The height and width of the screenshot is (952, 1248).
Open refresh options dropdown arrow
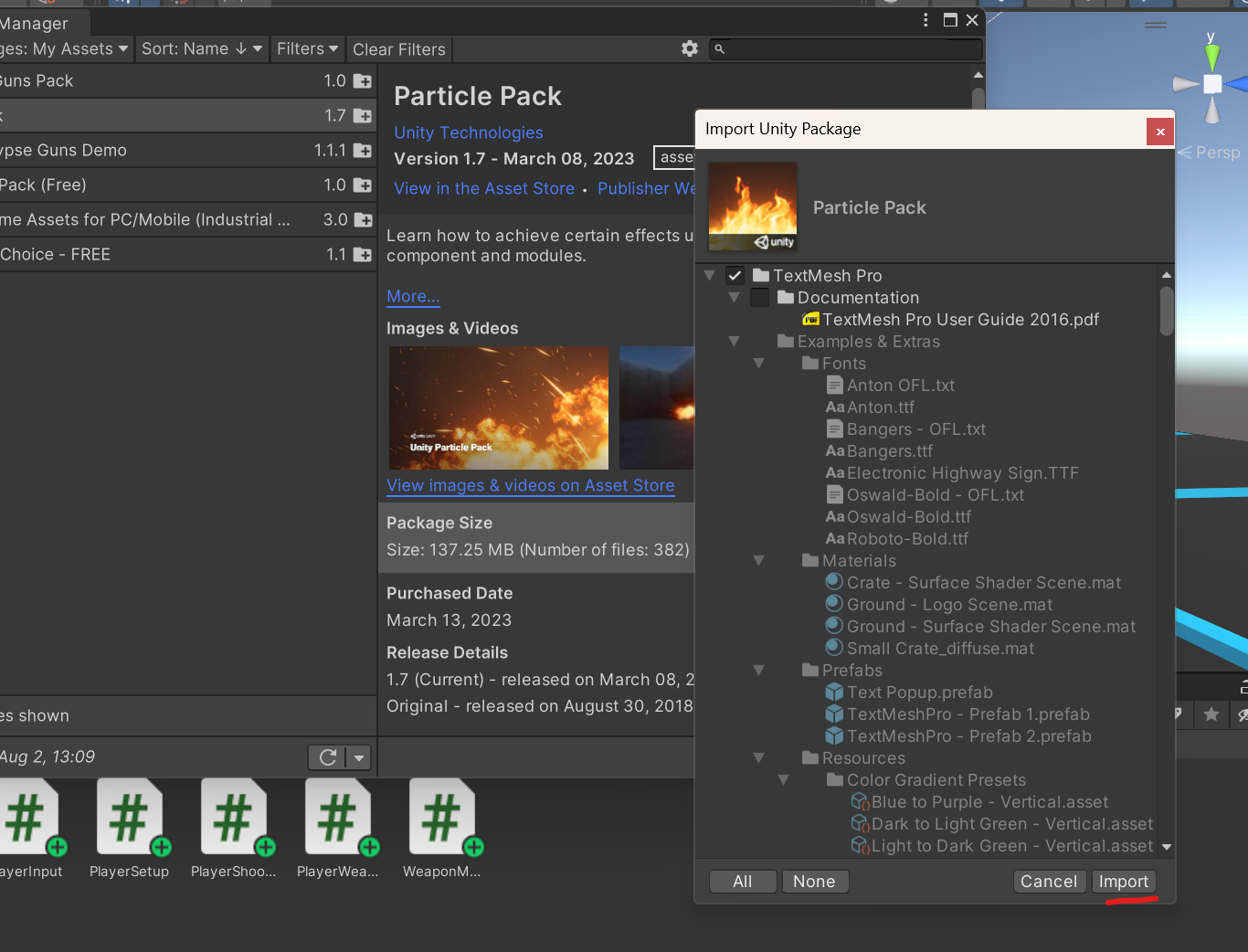coord(359,757)
